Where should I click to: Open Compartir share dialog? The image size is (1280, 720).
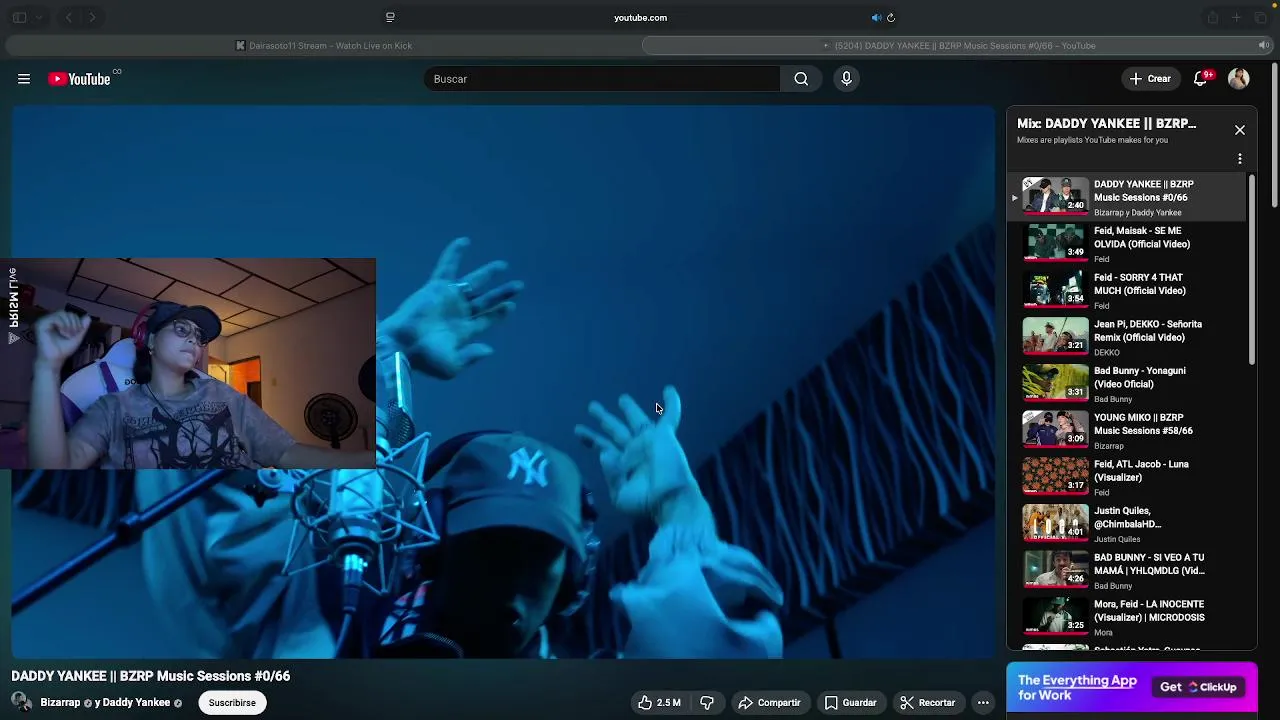coord(769,703)
